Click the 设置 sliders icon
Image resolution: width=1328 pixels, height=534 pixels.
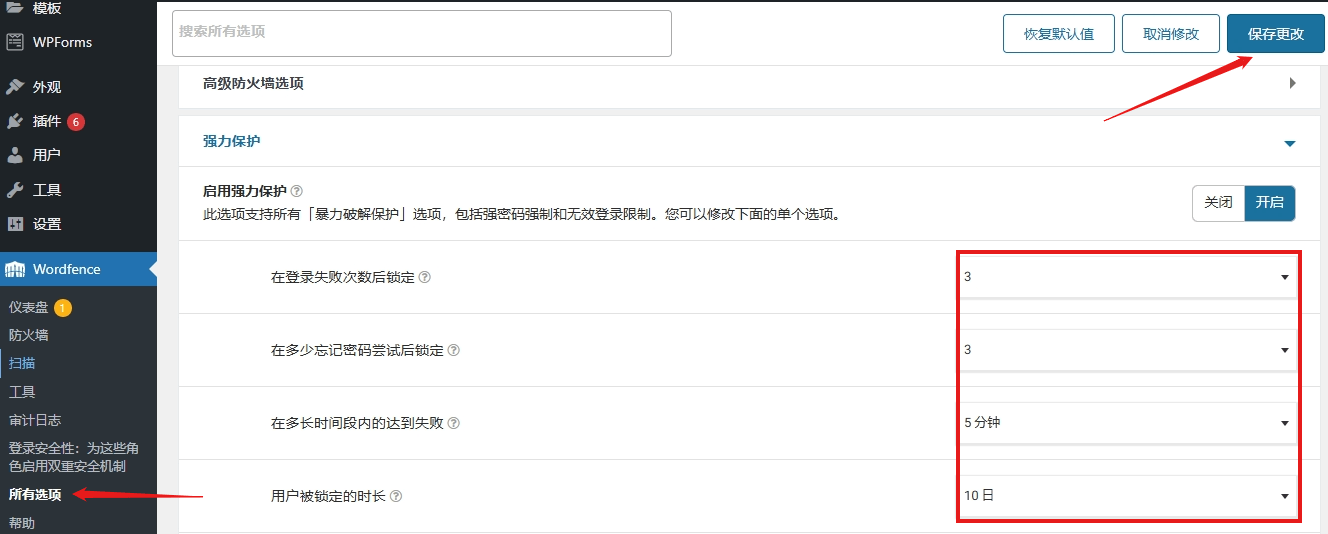[x=15, y=224]
